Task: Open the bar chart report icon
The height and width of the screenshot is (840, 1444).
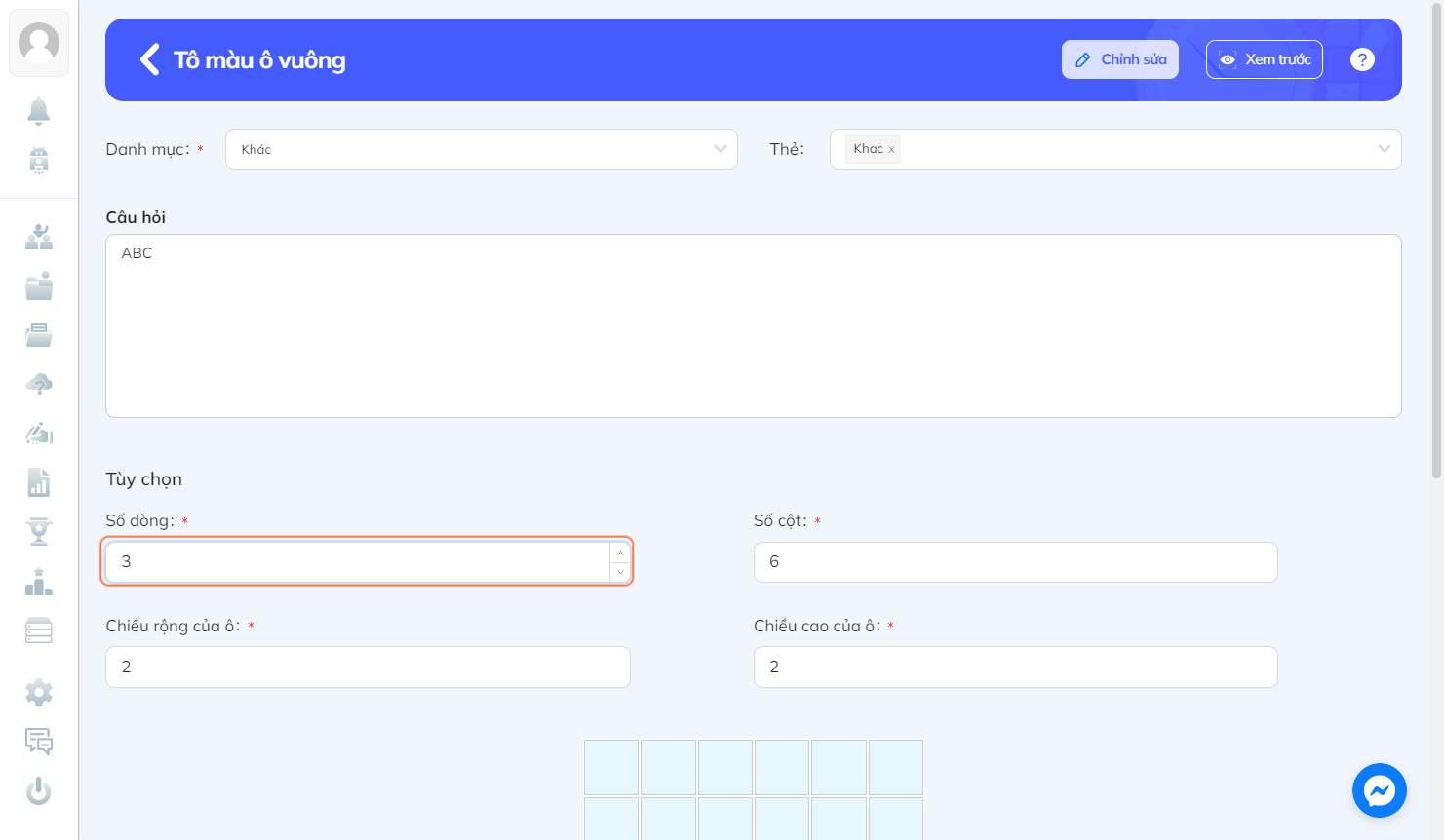Action: pos(39,482)
